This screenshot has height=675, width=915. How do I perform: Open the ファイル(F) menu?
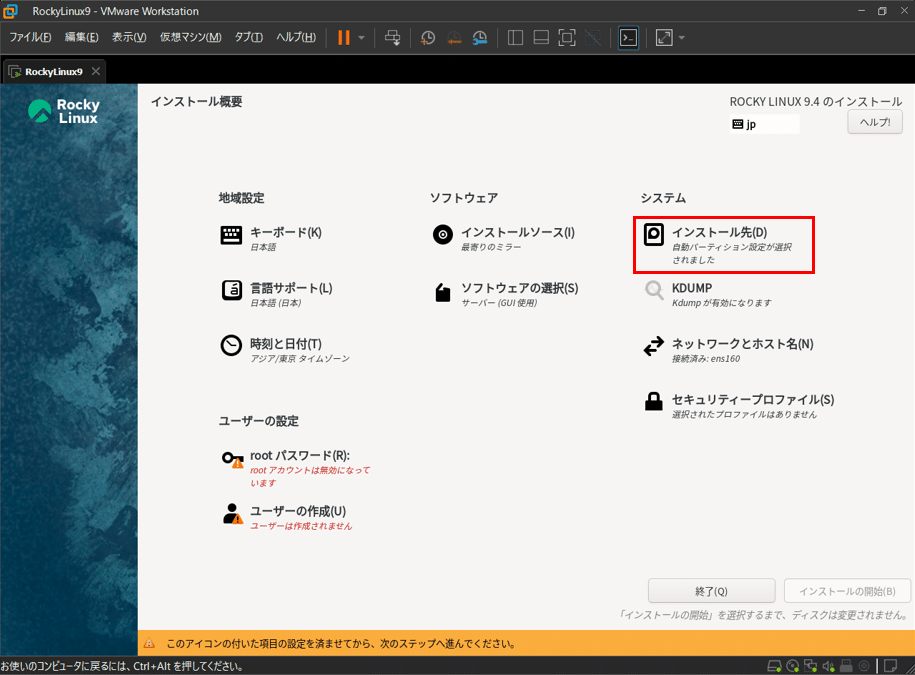coord(30,37)
